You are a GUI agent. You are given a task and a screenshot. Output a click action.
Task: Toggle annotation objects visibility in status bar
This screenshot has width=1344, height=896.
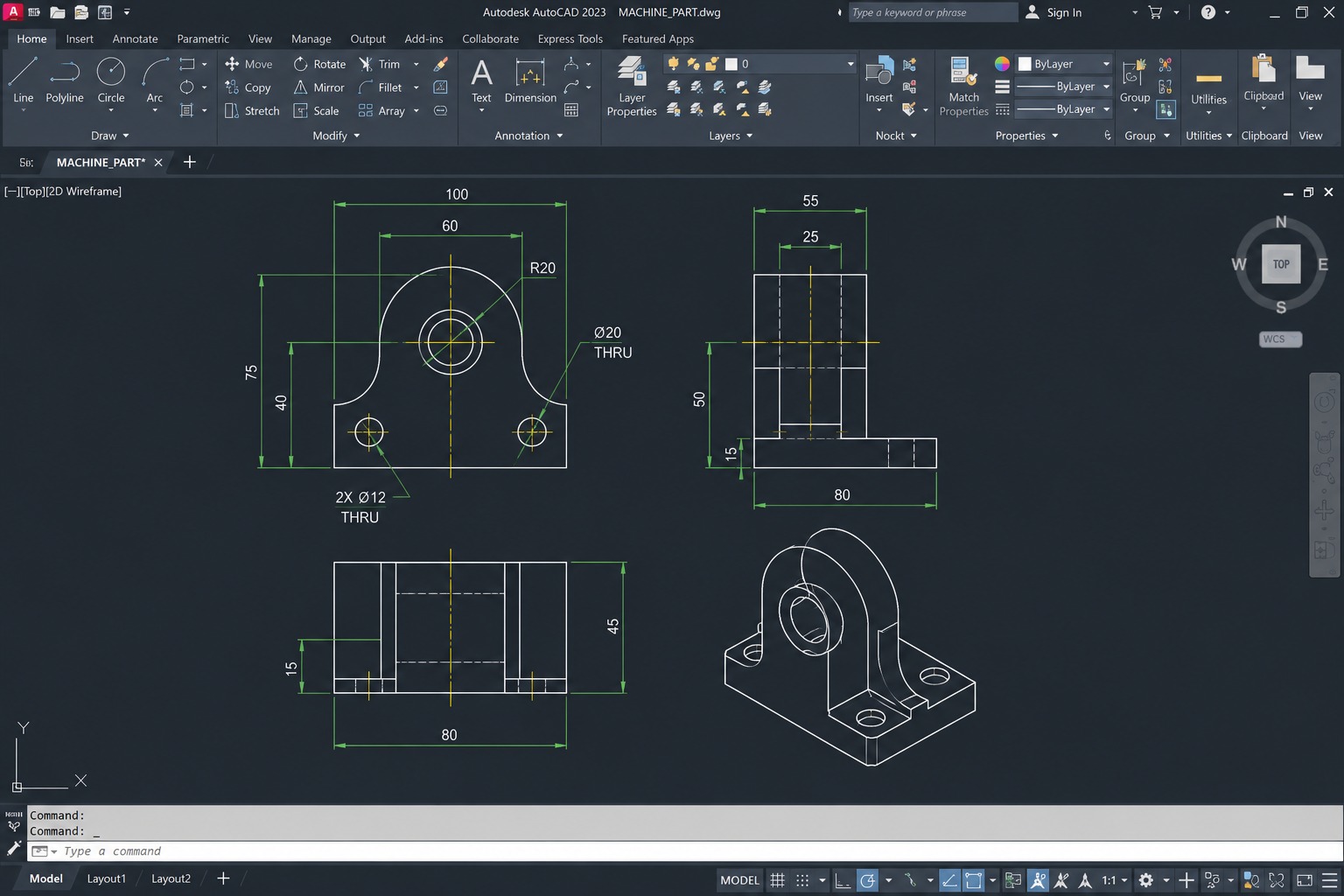[x=1039, y=880]
